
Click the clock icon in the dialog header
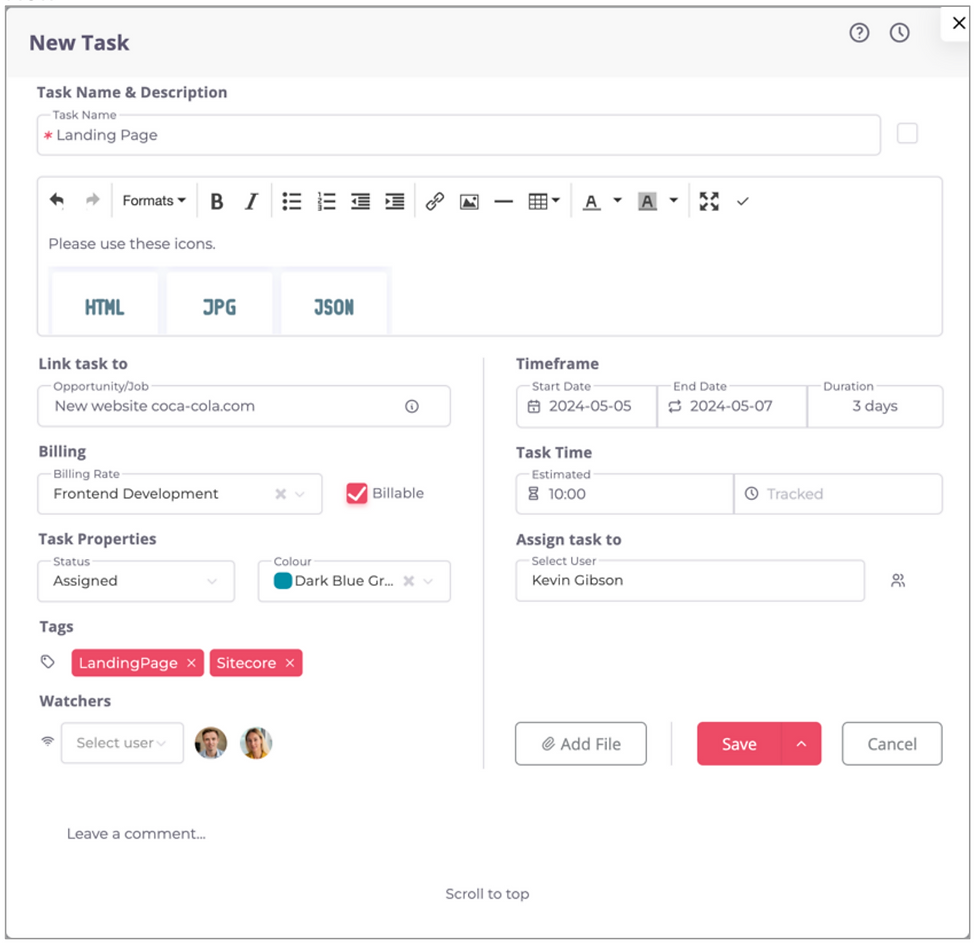[x=898, y=33]
